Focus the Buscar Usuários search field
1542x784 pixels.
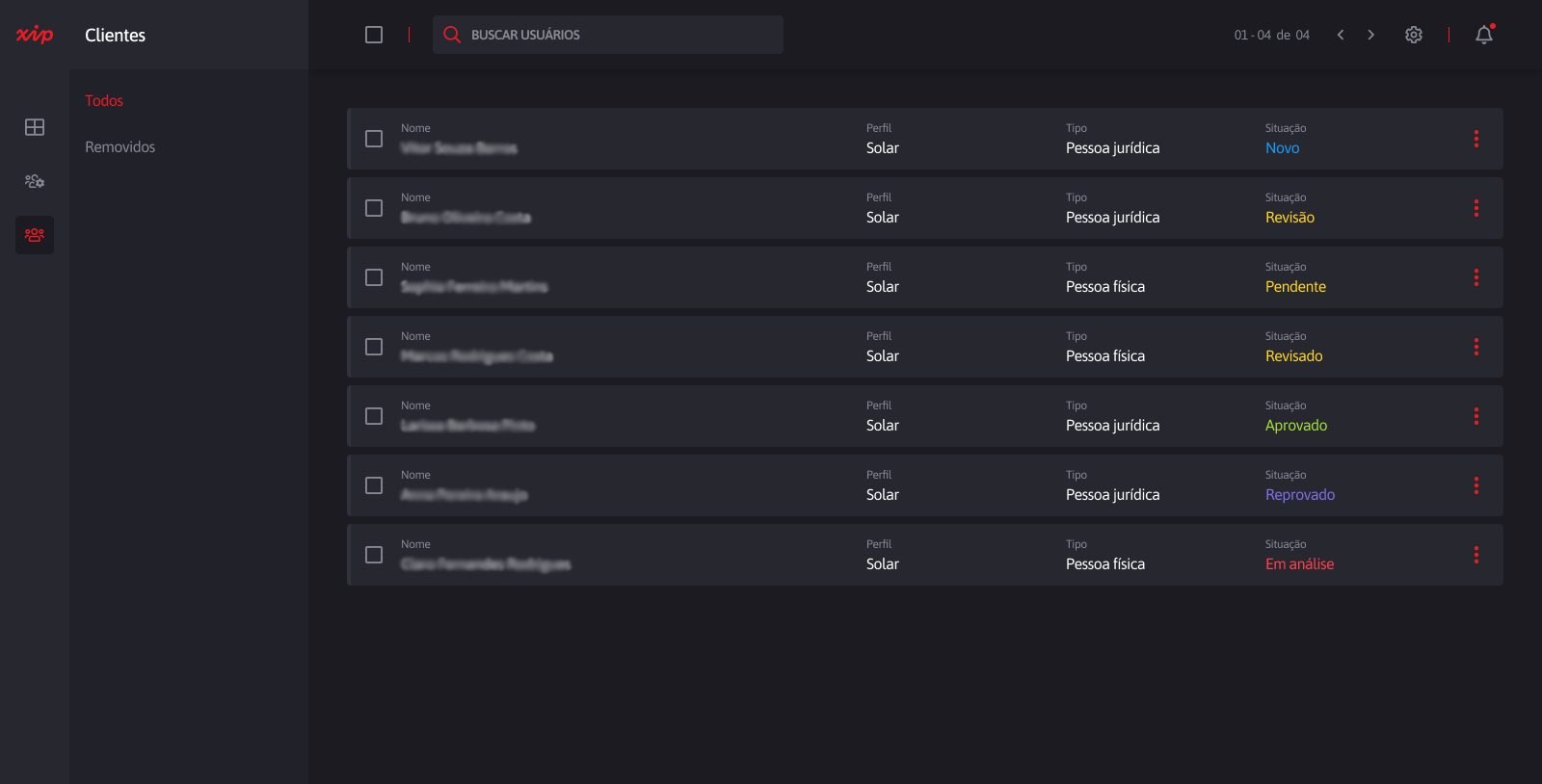[617, 35]
